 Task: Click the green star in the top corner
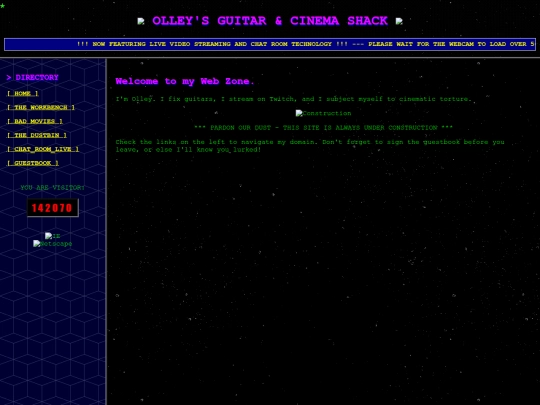click(2, 6)
